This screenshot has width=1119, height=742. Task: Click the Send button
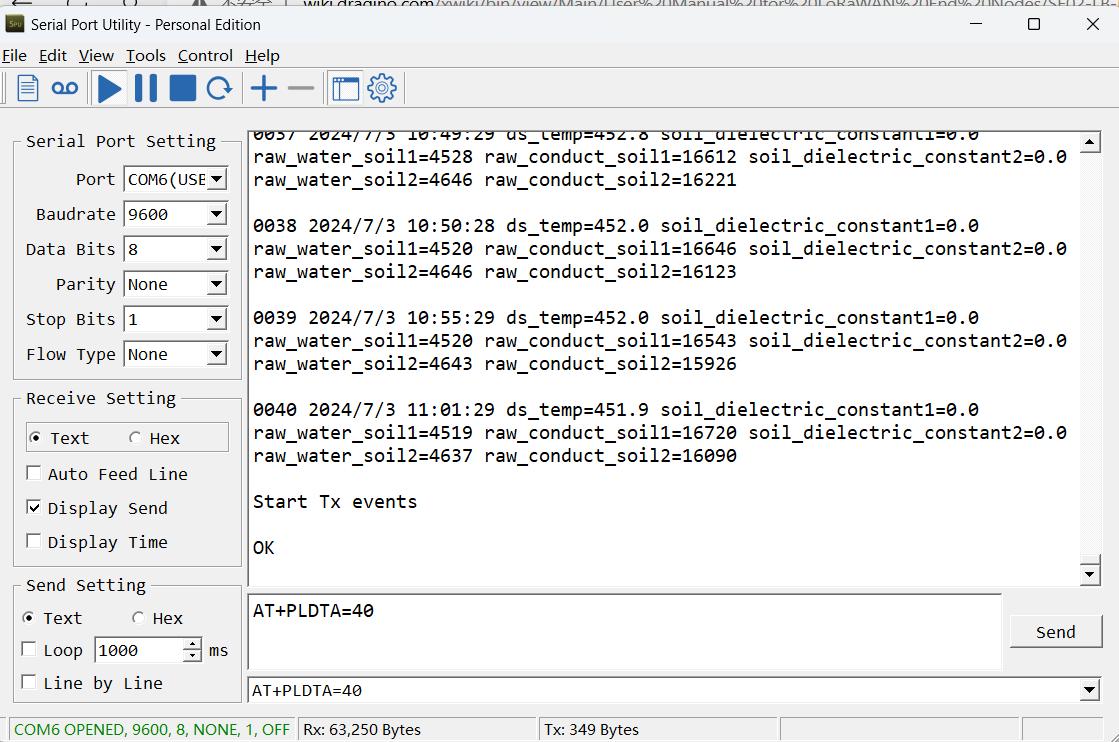pyautogui.click(x=1055, y=632)
